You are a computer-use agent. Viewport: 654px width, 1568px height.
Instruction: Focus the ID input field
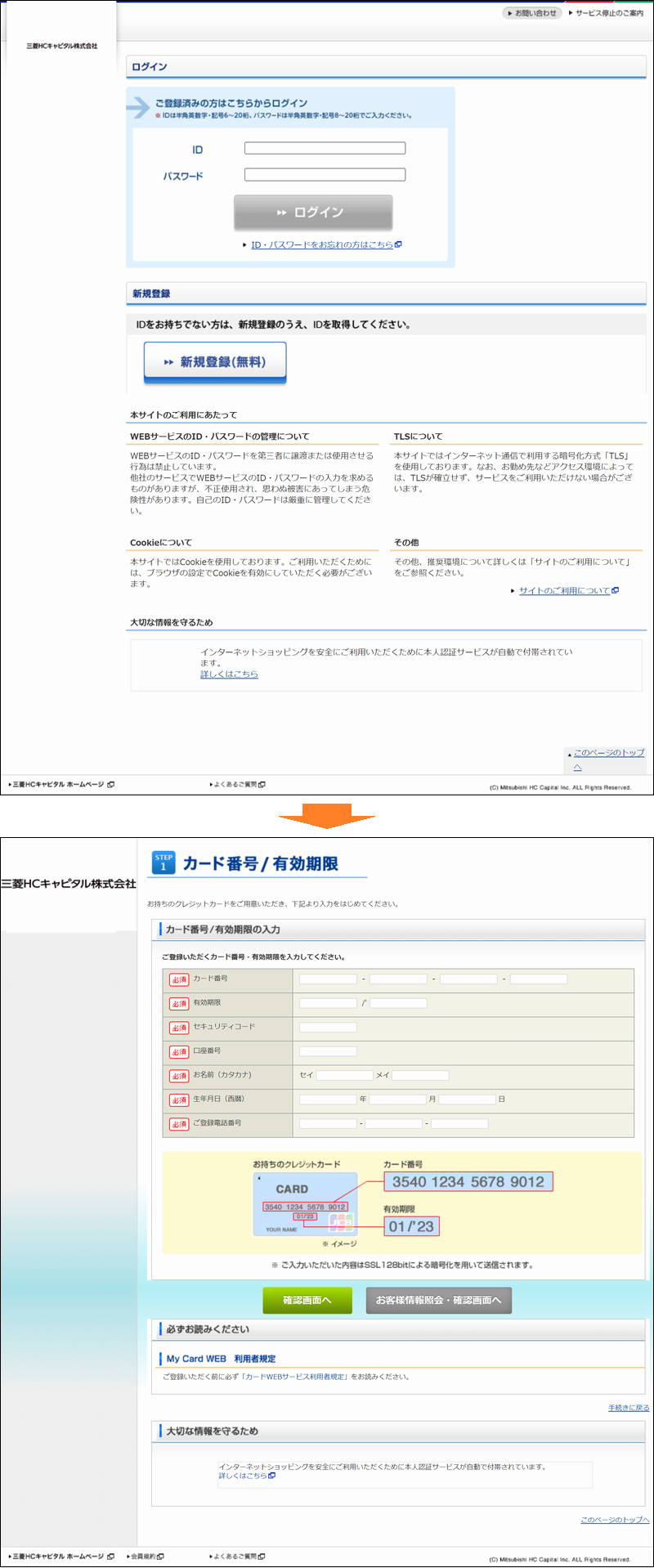click(x=325, y=149)
